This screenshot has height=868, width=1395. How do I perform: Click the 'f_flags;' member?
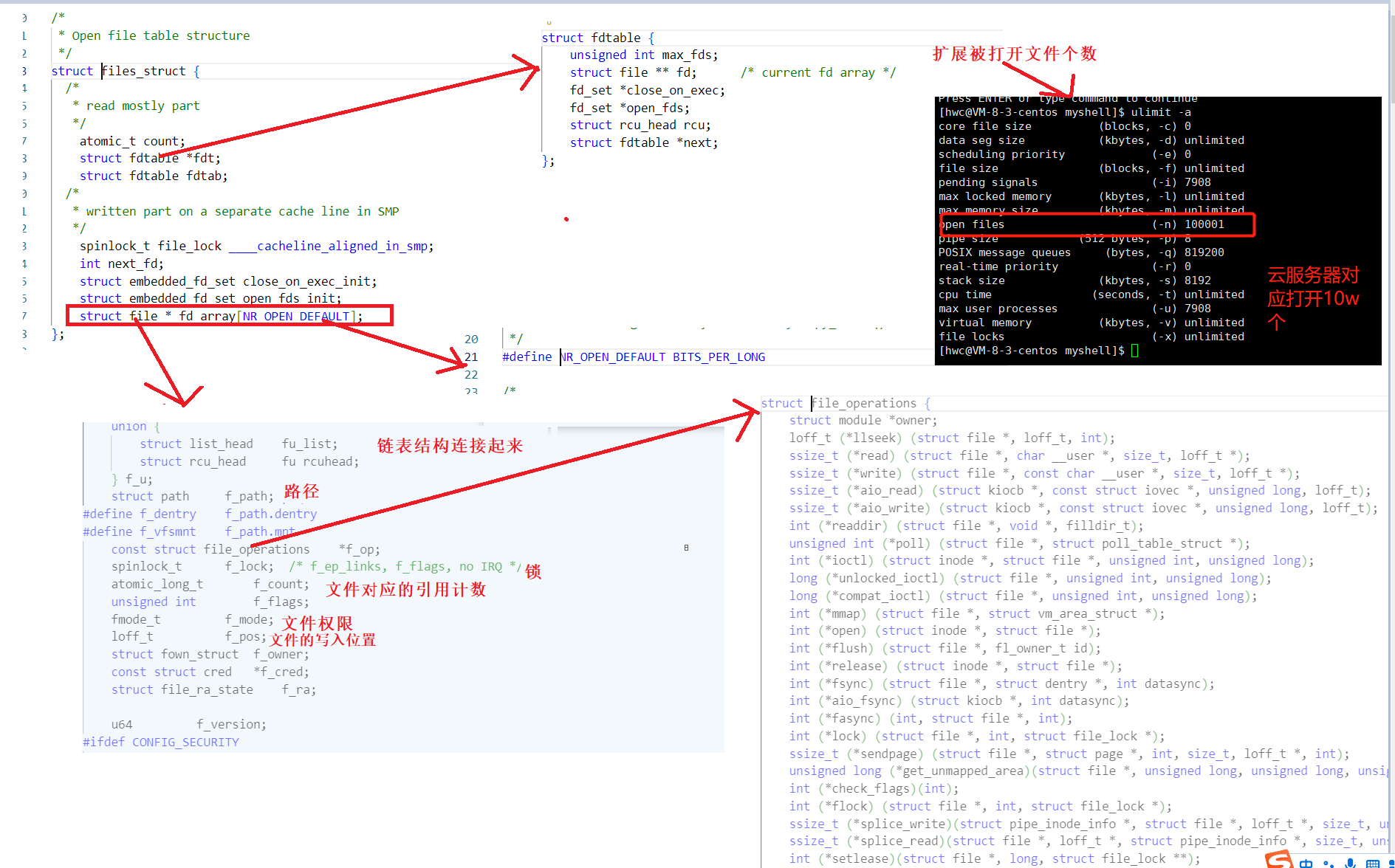281,602
